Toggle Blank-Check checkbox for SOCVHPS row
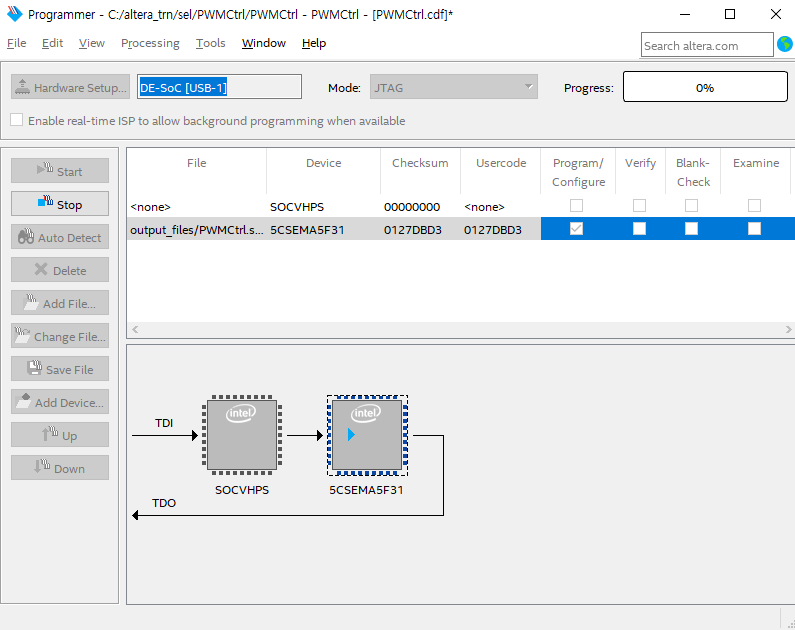This screenshot has height=630, width=795. pos(692,205)
